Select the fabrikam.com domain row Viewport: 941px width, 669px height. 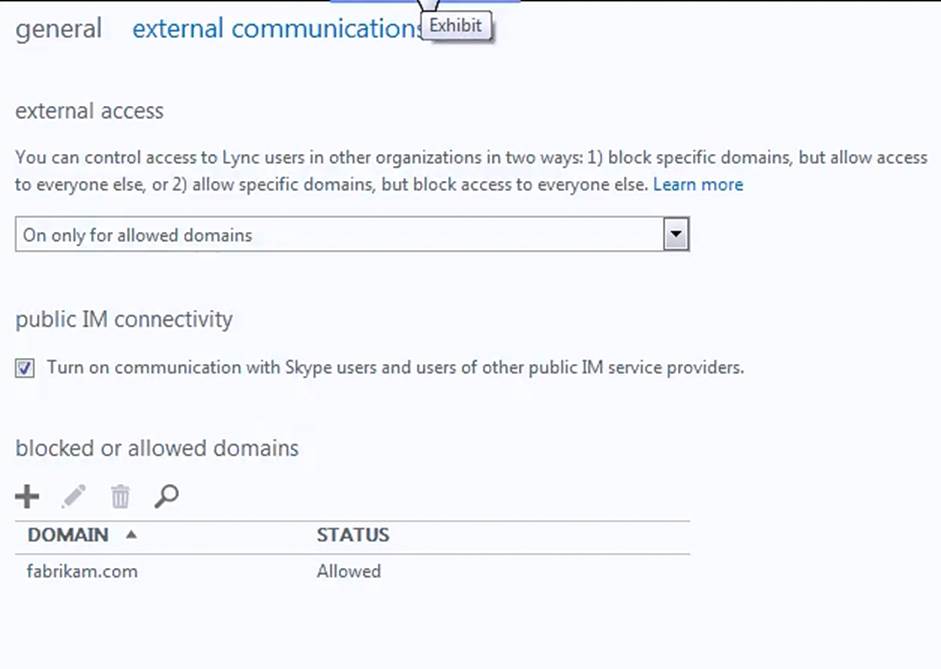pos(83,572)
